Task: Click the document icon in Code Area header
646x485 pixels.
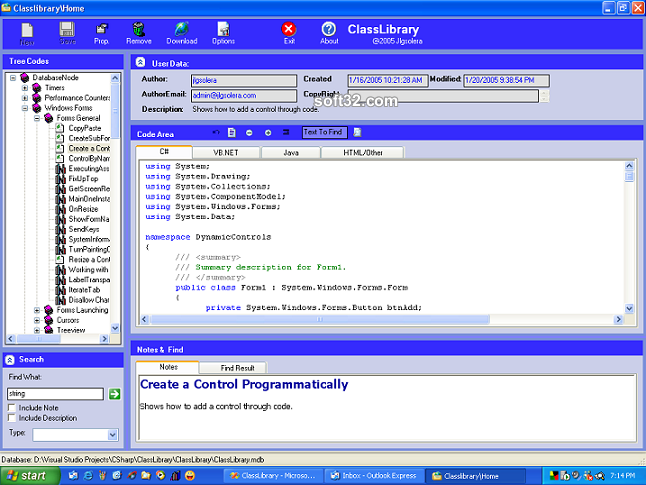Action: 232,132
